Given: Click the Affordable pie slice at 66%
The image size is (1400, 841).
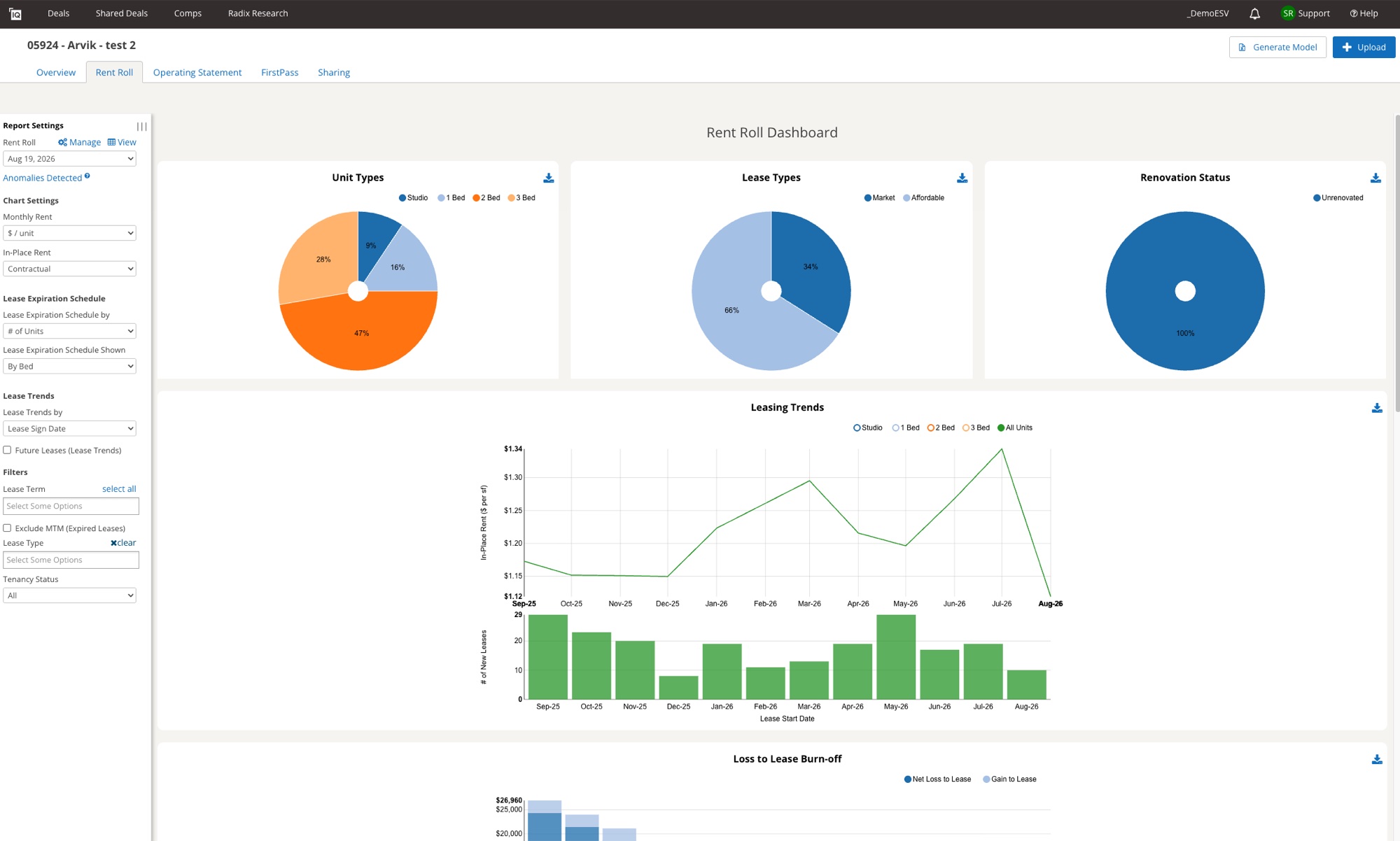Looking at the screenshot, I should [731, 311].
